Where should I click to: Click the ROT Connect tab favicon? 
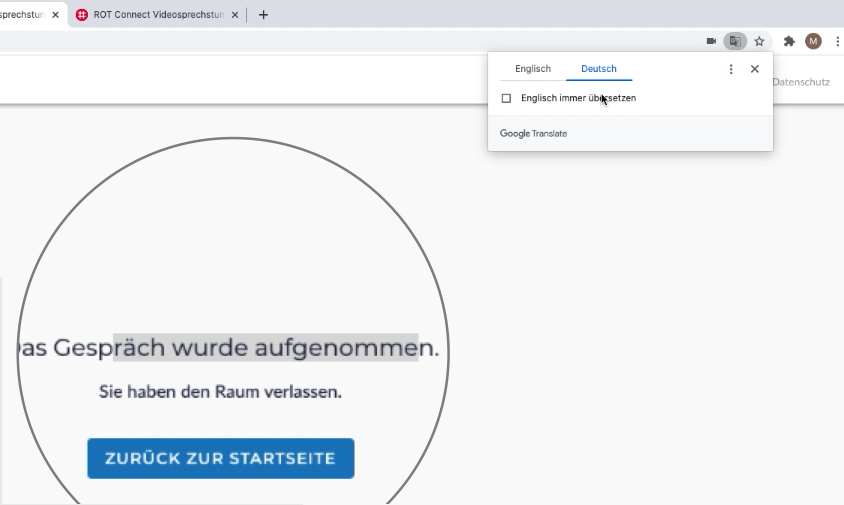click(x=82, y=15)
